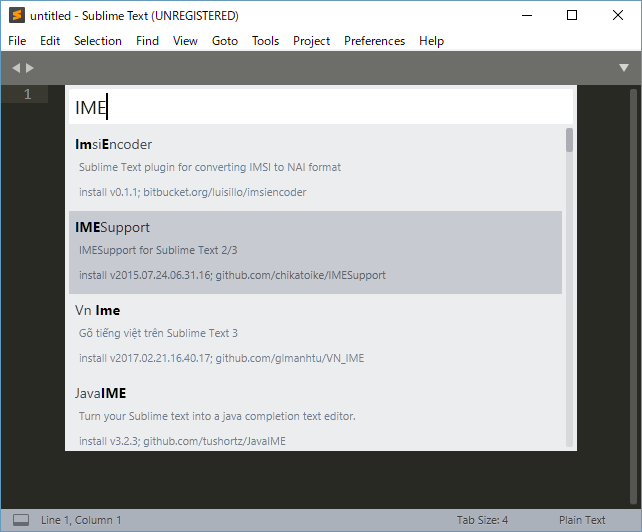This screenshot has width=642, height=532.
Task: Change the Tab Size: 4 setting
Action: pyautogui.click(x=482, y=520)
